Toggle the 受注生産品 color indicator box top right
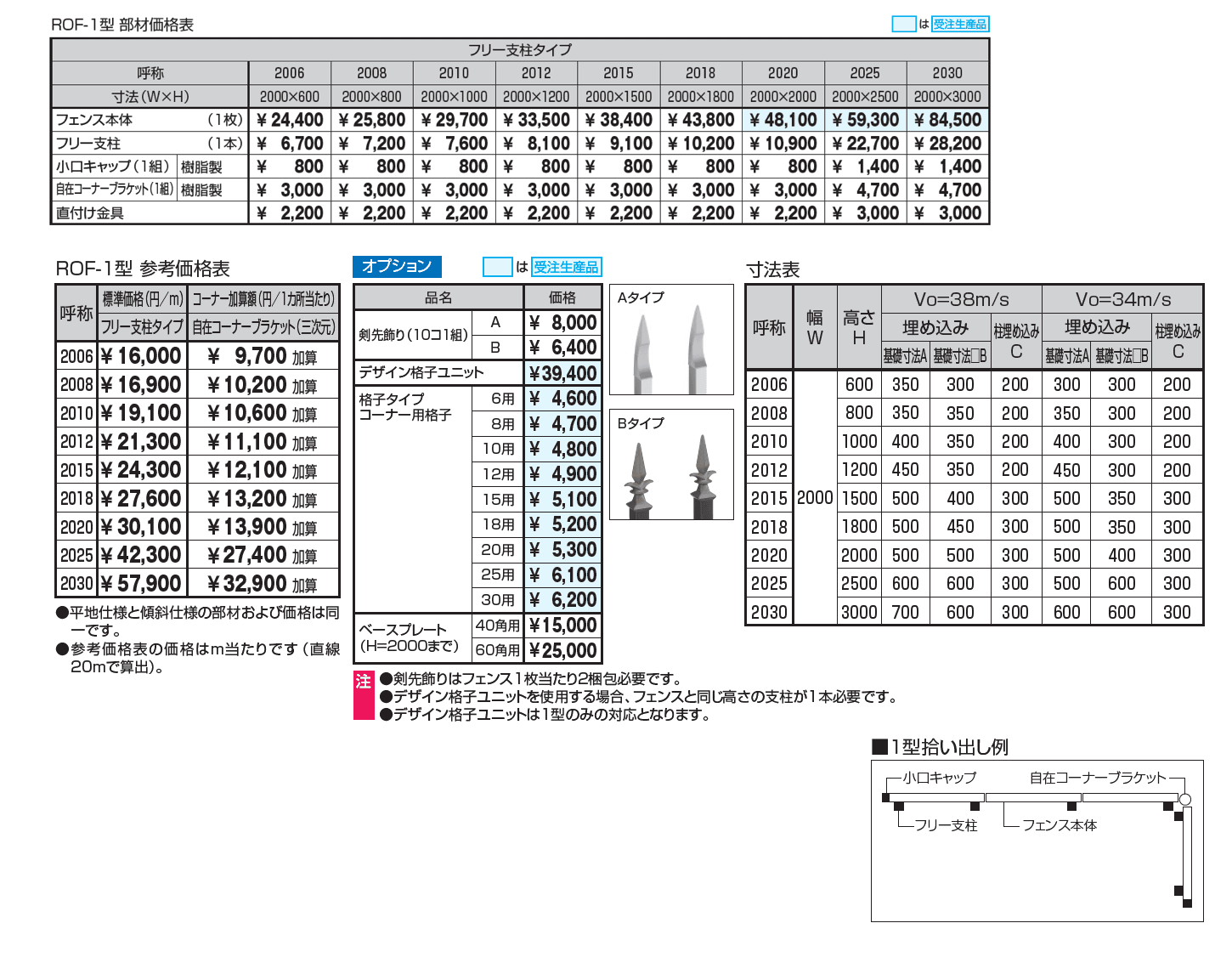This screenshot has height=957, width=1232. coord(903,24)
